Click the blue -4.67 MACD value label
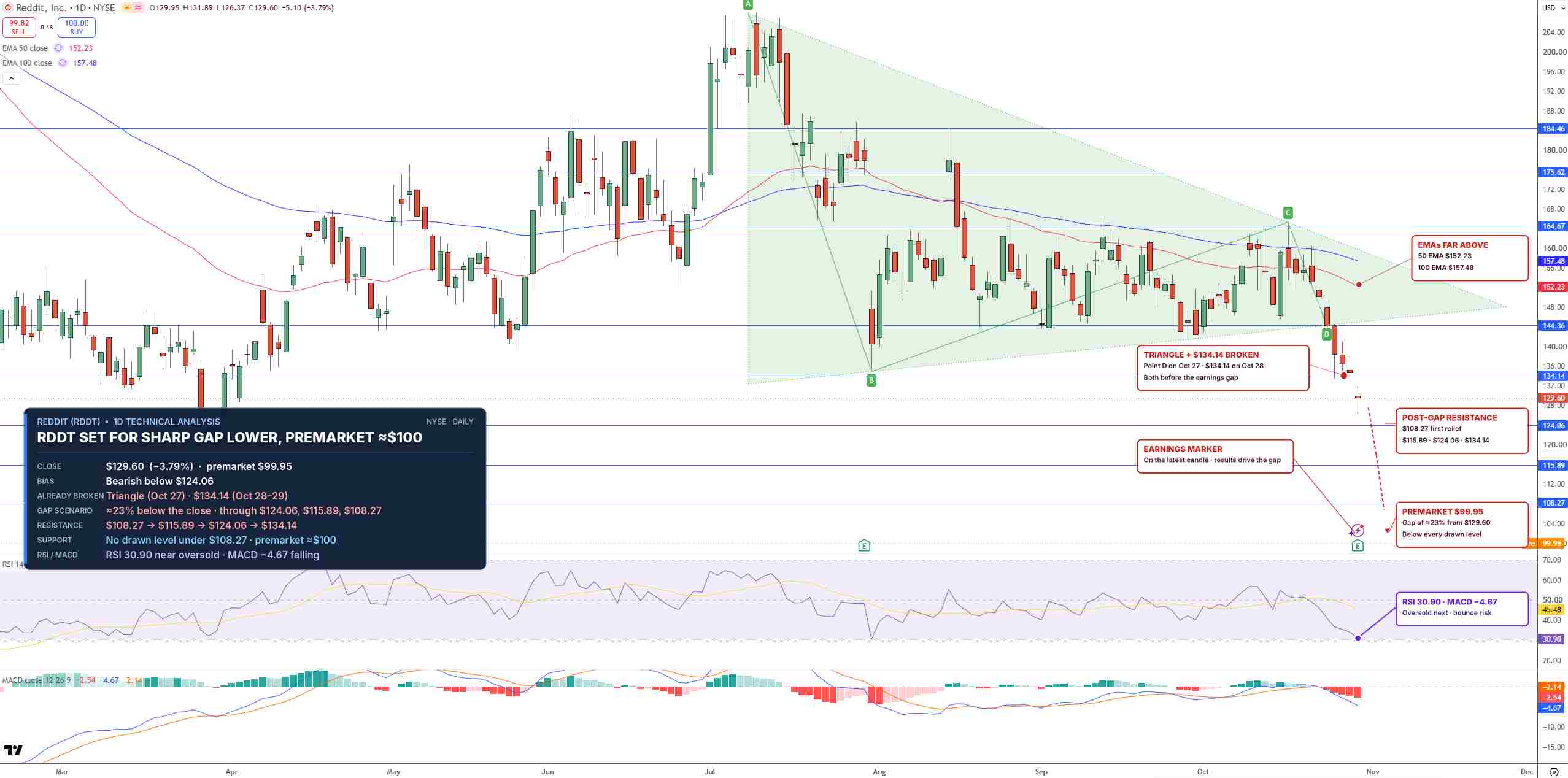 1552,708
